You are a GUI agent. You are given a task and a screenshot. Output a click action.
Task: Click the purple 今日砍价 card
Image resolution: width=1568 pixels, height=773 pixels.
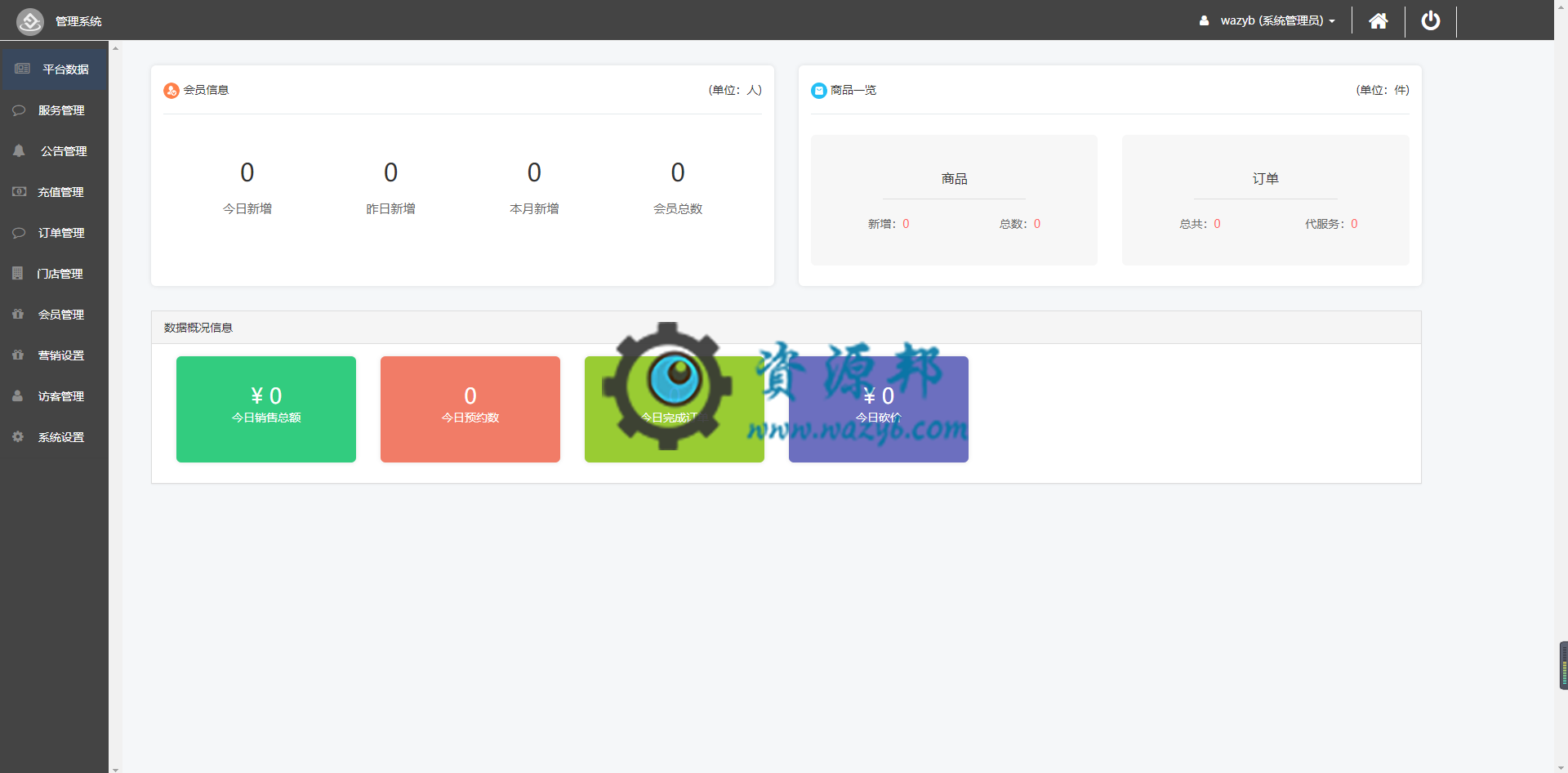pyautogui.click(x=879, y=409)
